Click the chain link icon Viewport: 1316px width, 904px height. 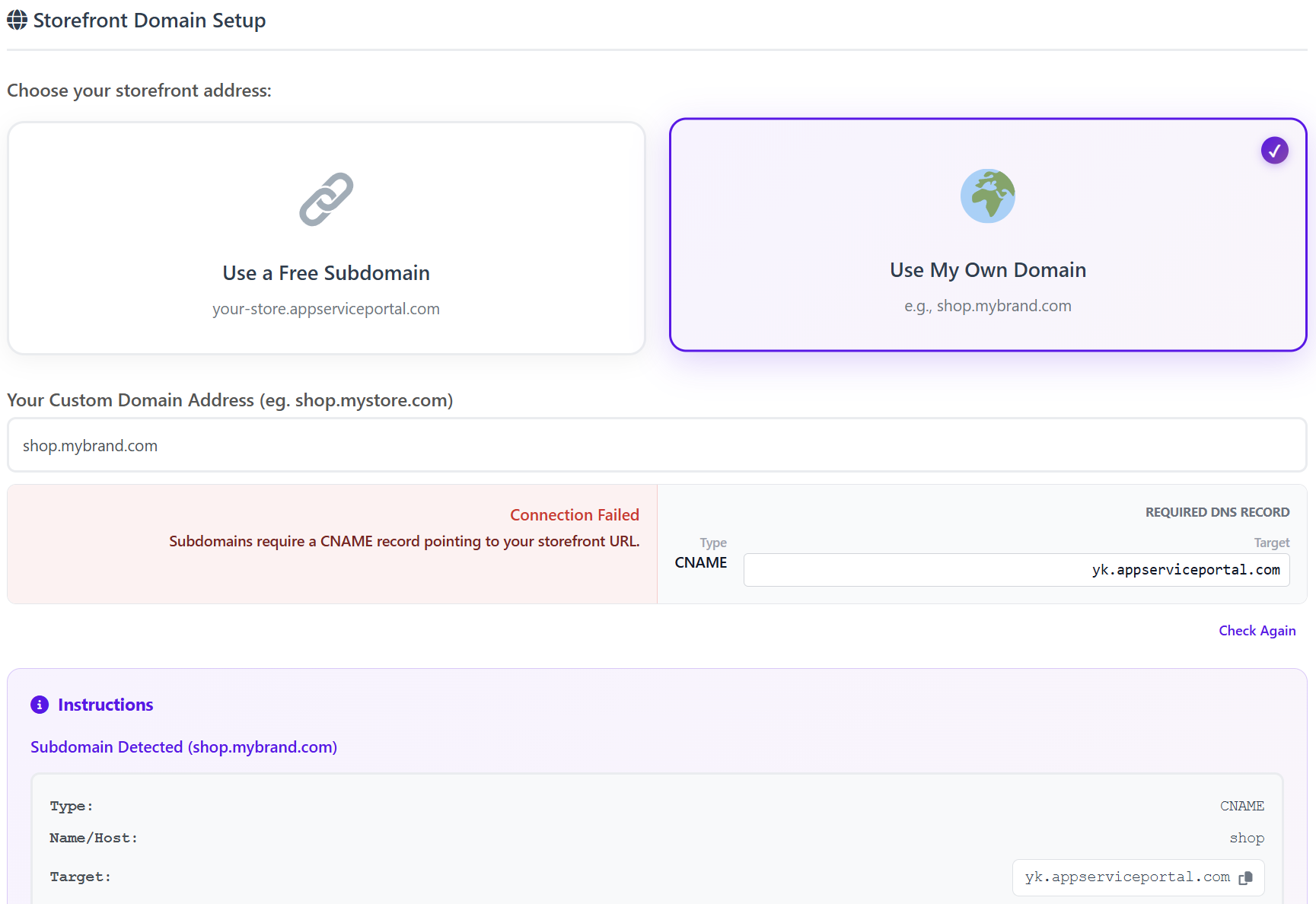click(326, 199)
